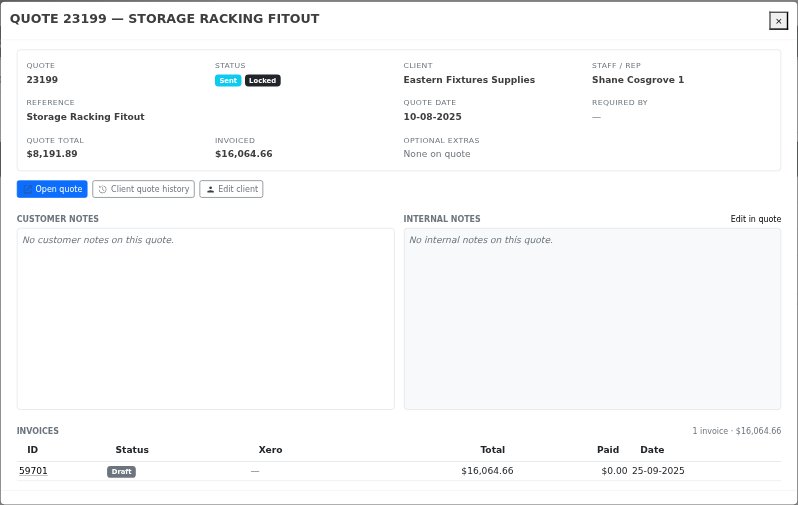Click the Date column header
The image size is (798, 505).
point(652,450)
